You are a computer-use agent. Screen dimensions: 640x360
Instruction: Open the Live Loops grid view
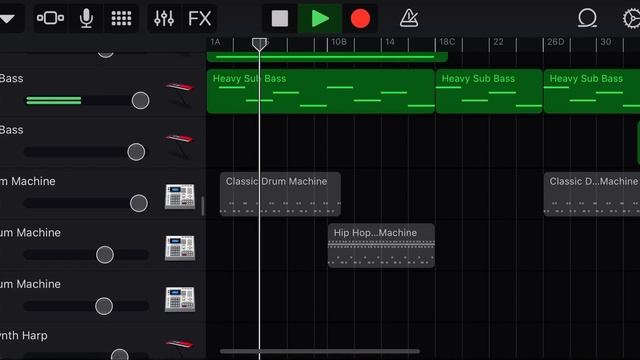click(x=121, y=18)
